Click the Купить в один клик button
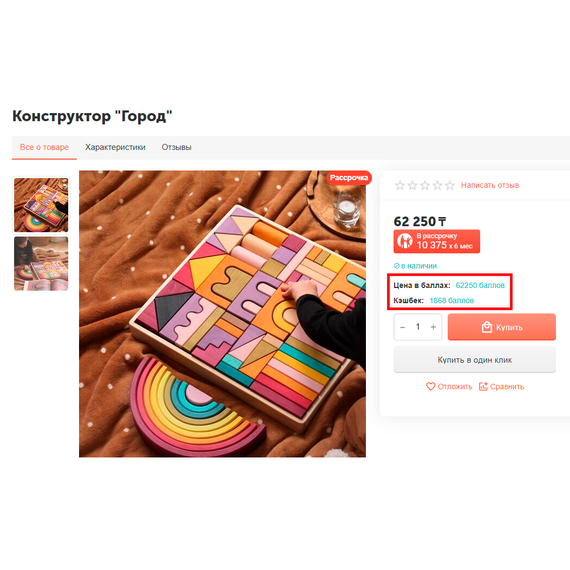570x570 pixels. point(474,360)
